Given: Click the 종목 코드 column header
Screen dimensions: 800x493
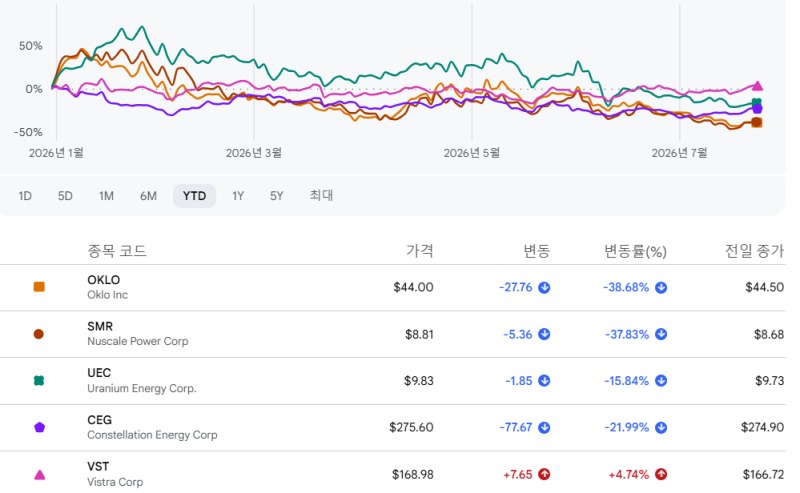Looking at the screenshot, I should coord(117,251).
